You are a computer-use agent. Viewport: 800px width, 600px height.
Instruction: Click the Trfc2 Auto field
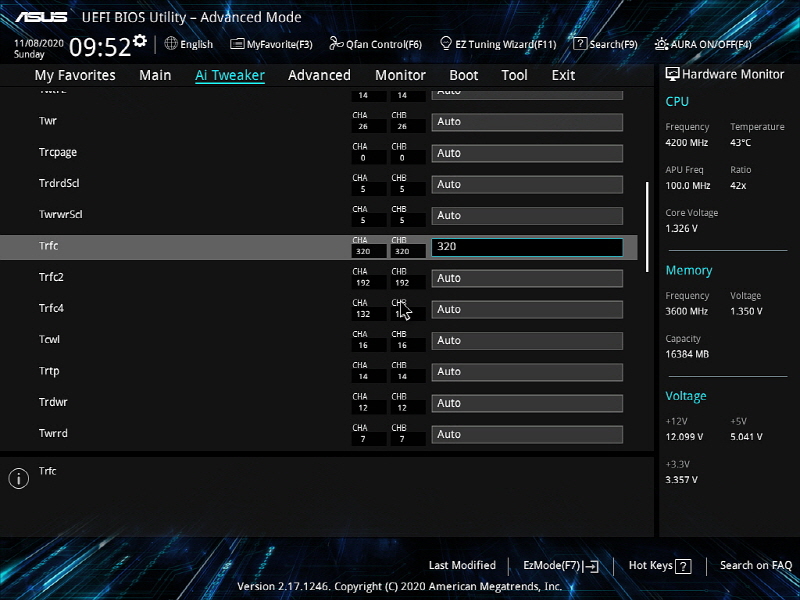tap(527, 278)
